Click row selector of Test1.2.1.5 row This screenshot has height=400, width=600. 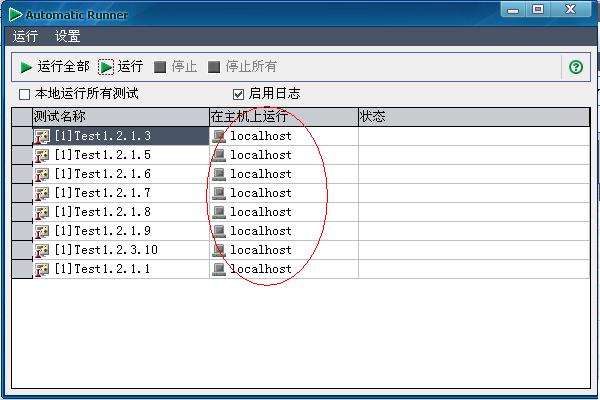pos(22,155)
